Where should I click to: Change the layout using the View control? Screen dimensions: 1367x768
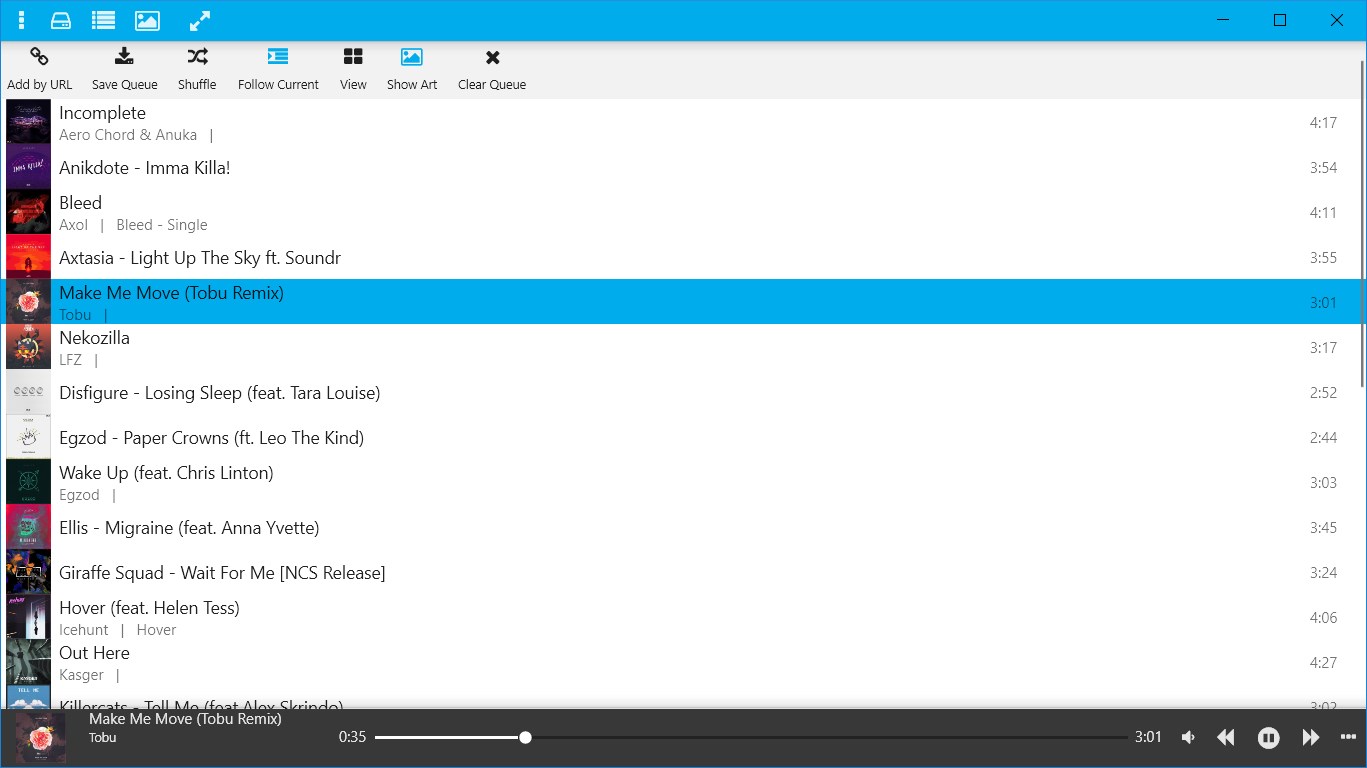click(x=352, y=67)
